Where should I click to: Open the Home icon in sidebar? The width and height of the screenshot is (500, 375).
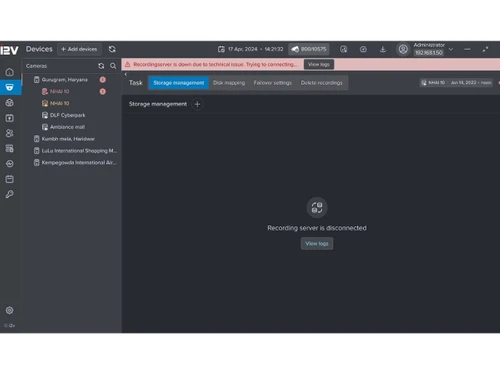coord(10,72)
